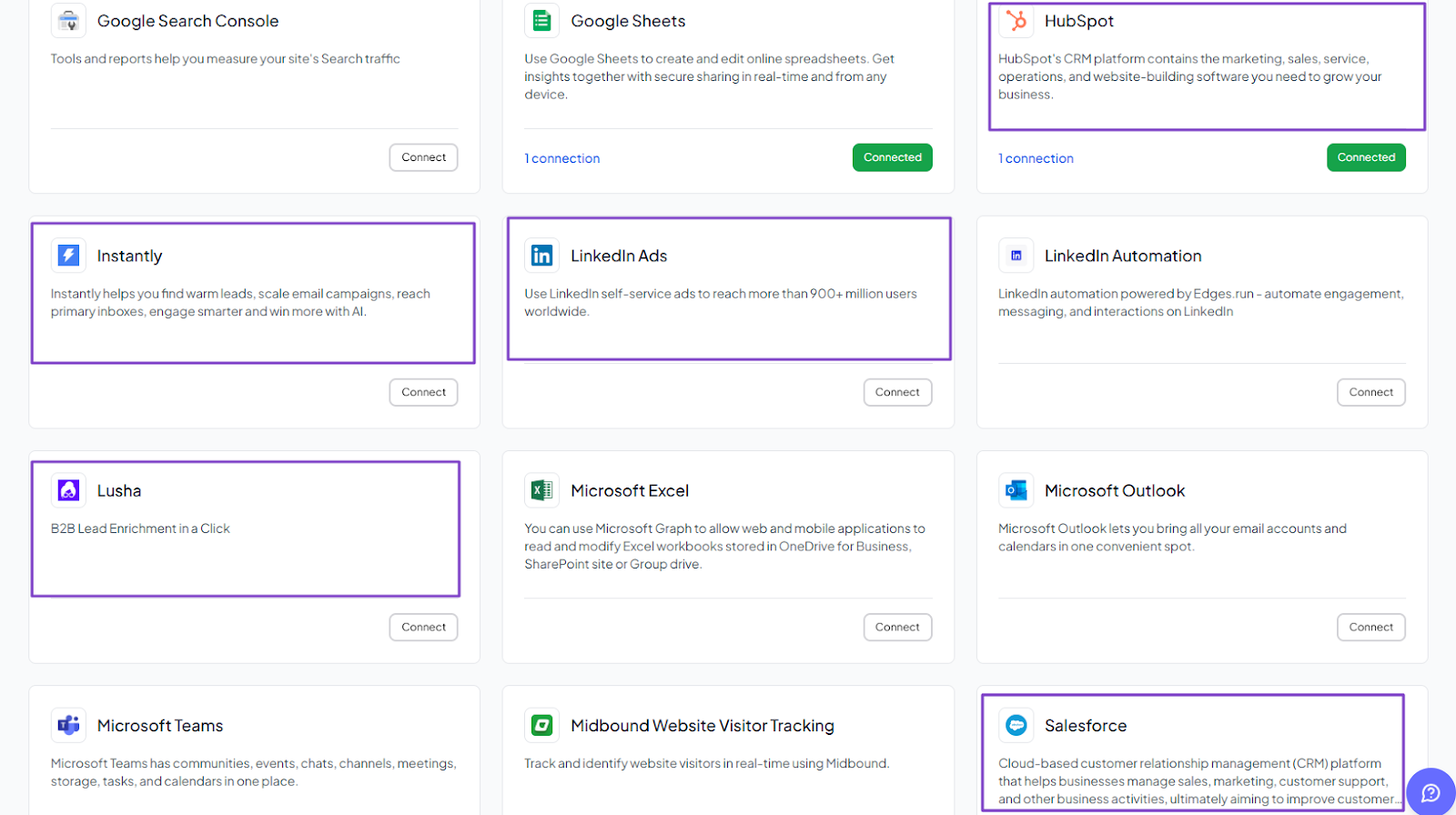Image resolution: width=1456 pixels, height=815 pixels.
Task: Select the Lusha title text
Action: coord(119,490)
